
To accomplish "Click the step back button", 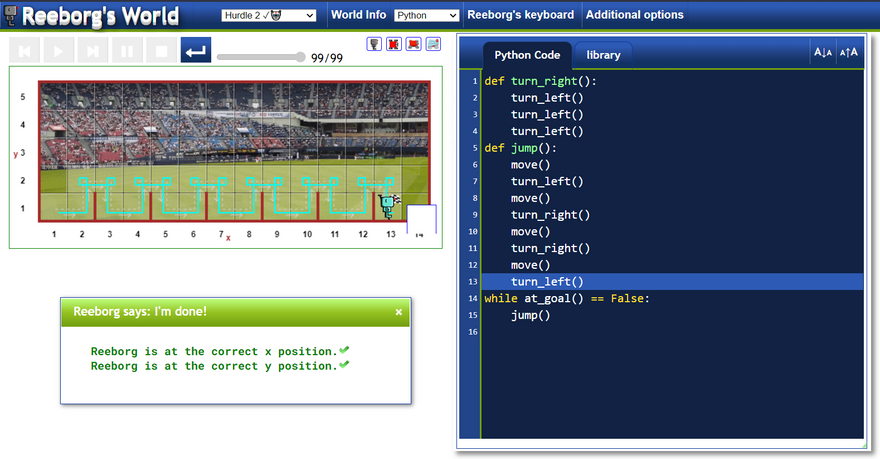I will 25,51.
